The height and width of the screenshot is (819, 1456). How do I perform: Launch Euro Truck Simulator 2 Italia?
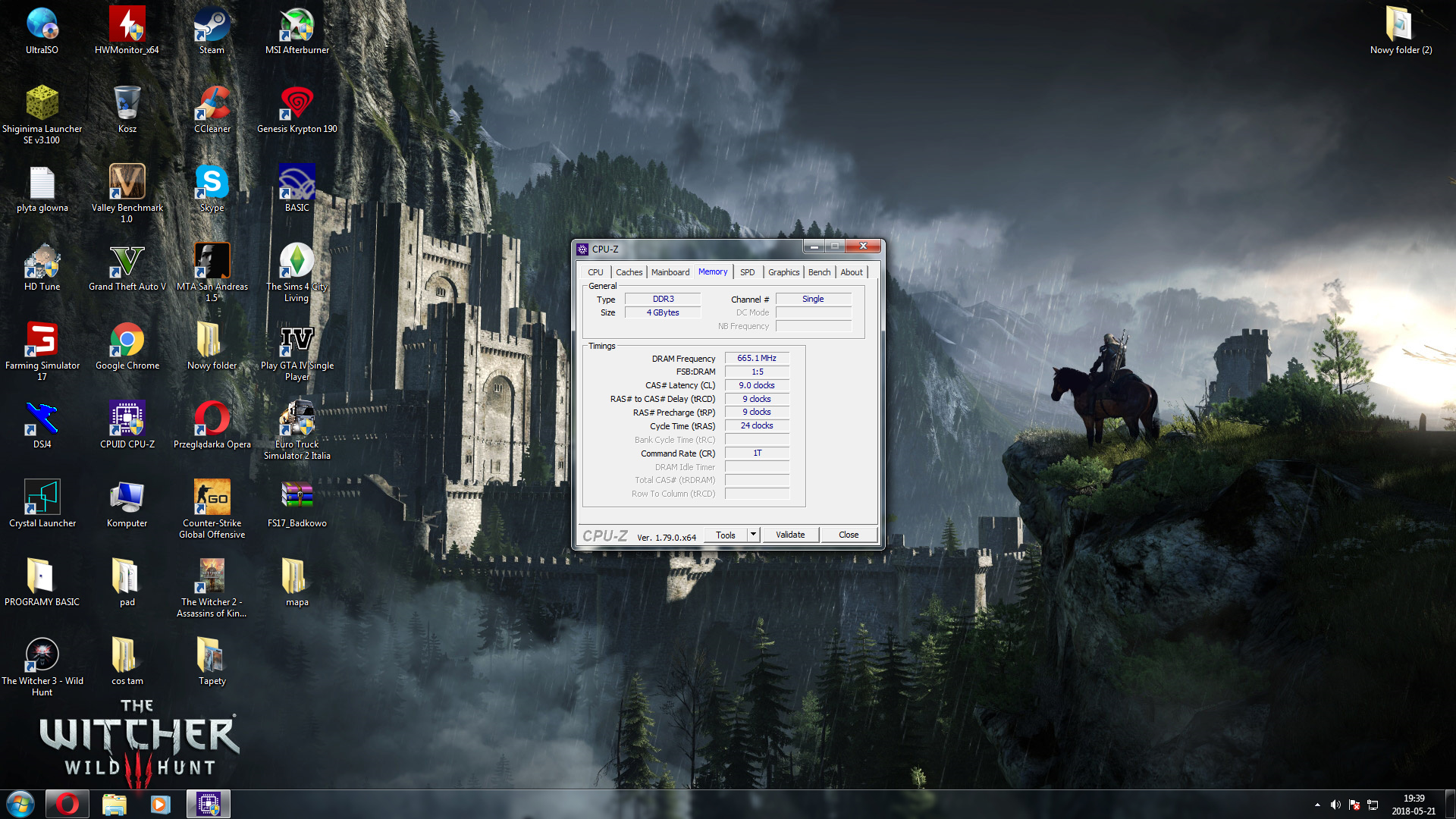pyautogui.click(x=297, y=431)
